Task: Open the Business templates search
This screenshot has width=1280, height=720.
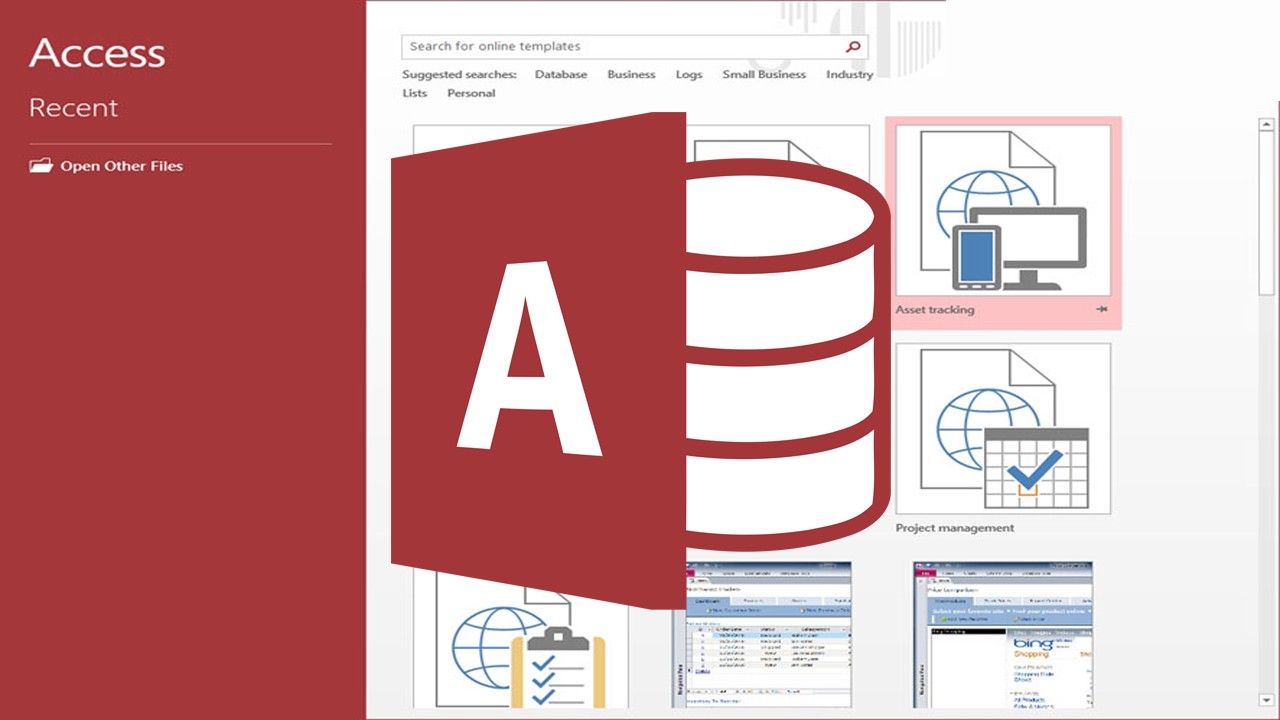Action: [x=631, y=74]
